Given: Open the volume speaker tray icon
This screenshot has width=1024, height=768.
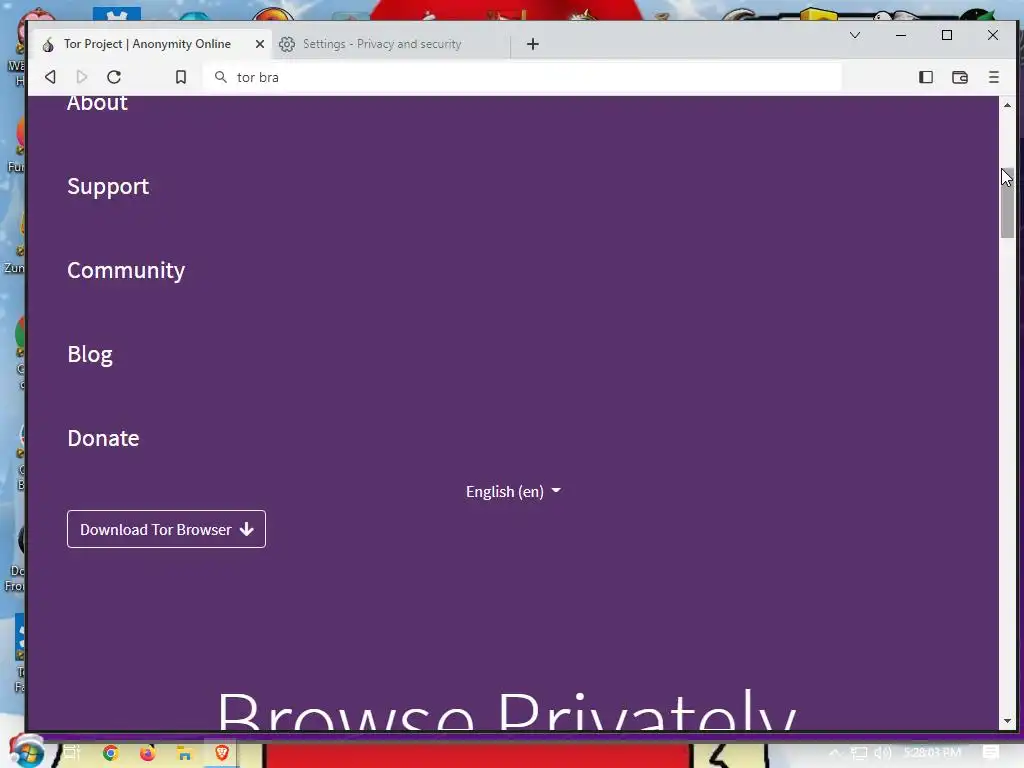Looking at the screenshot, I should click(882, 753).
